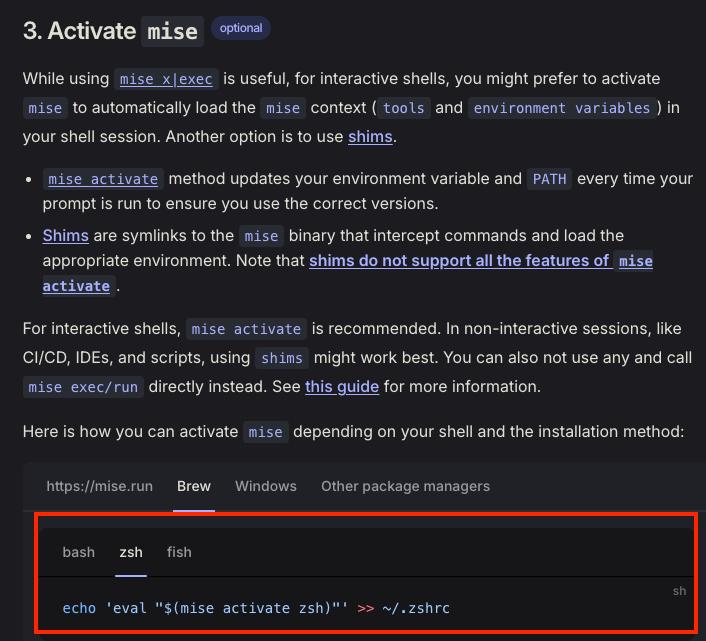Click 'mise activate' code after 'For interactive shells'
706x641 pixels.
point(246,329)
